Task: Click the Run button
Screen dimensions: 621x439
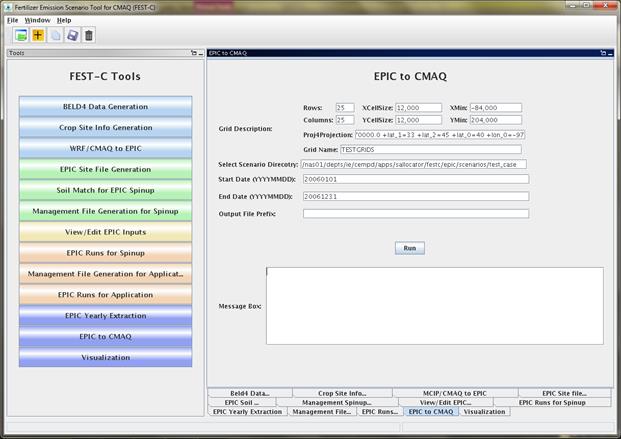Action: [410, 248]
